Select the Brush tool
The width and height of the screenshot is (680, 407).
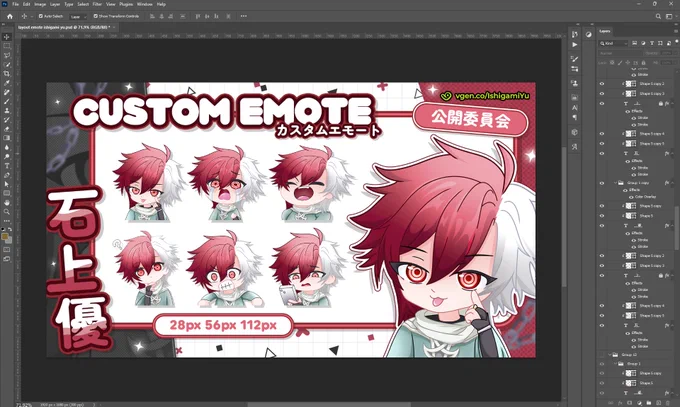tap(7, 102)
